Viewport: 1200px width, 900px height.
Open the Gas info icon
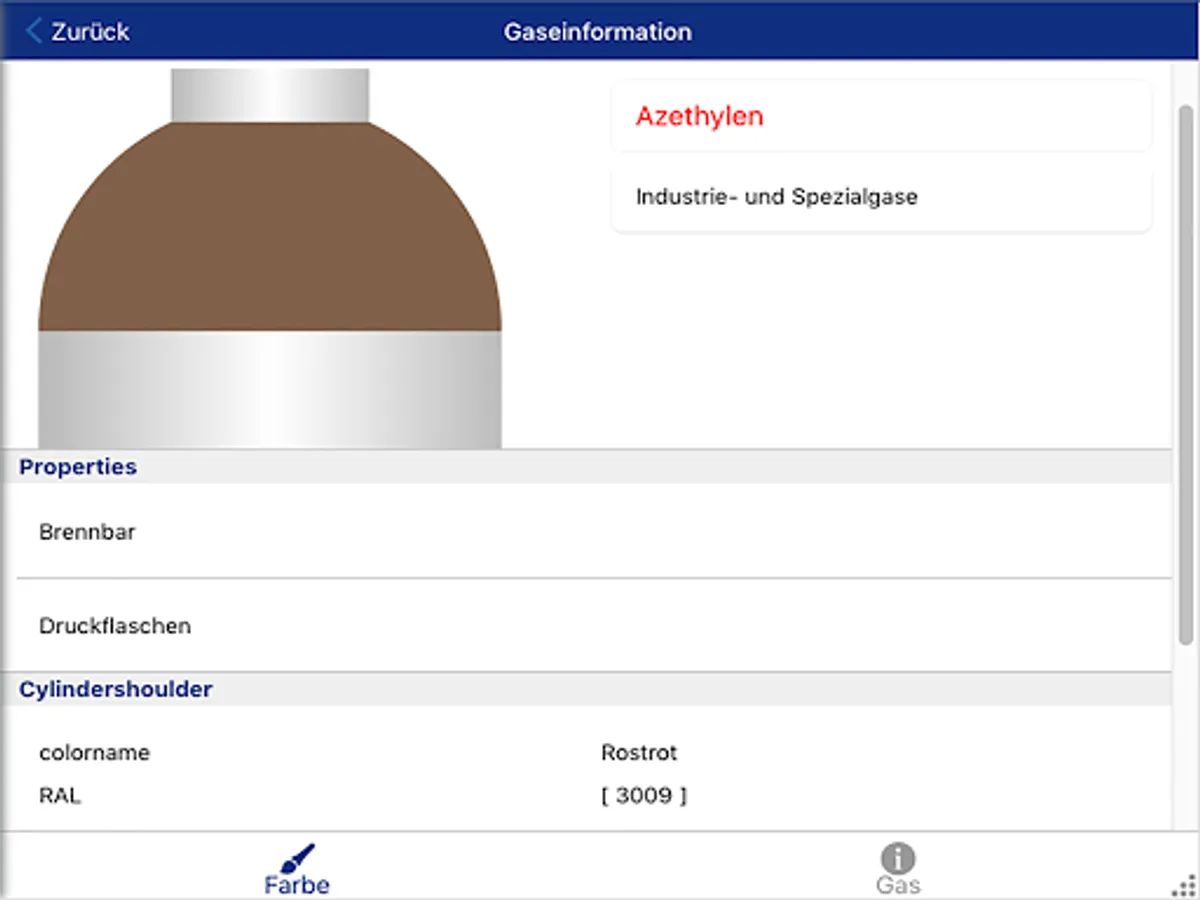coord(898,858)
